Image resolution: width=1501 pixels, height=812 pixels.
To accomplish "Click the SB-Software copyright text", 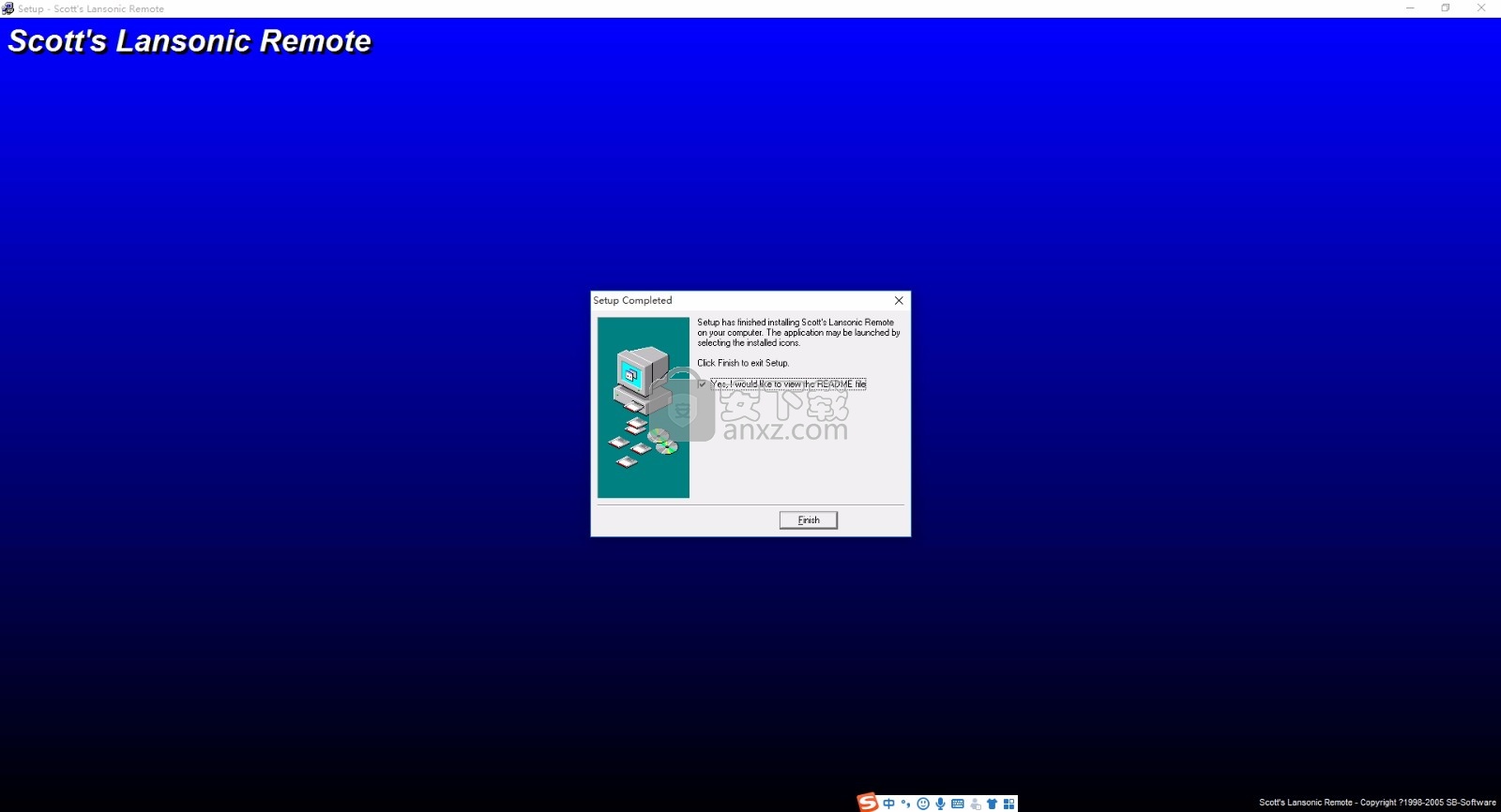I will click(x=1377, y=803).
